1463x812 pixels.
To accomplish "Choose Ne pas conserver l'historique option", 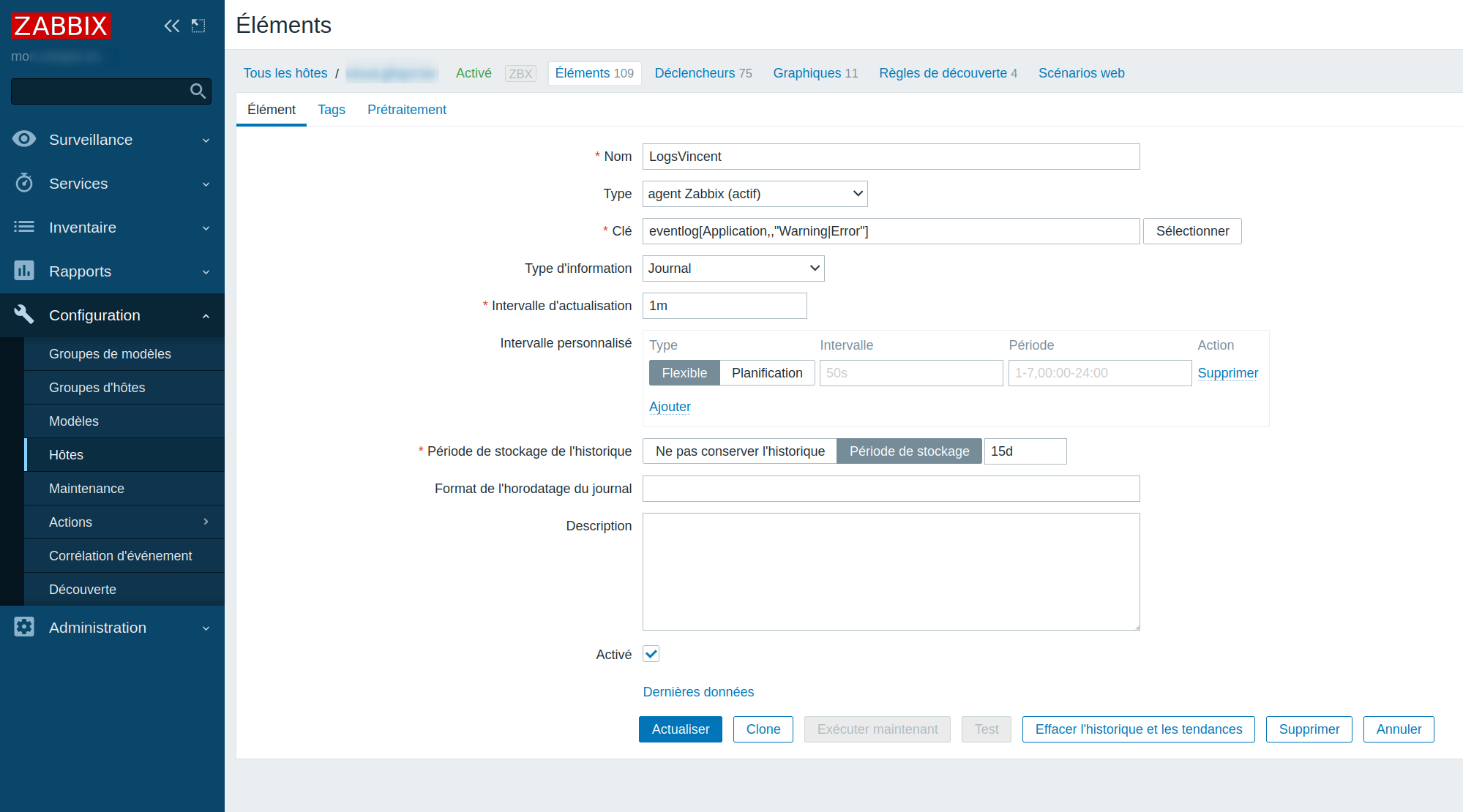I will (739, 451).
